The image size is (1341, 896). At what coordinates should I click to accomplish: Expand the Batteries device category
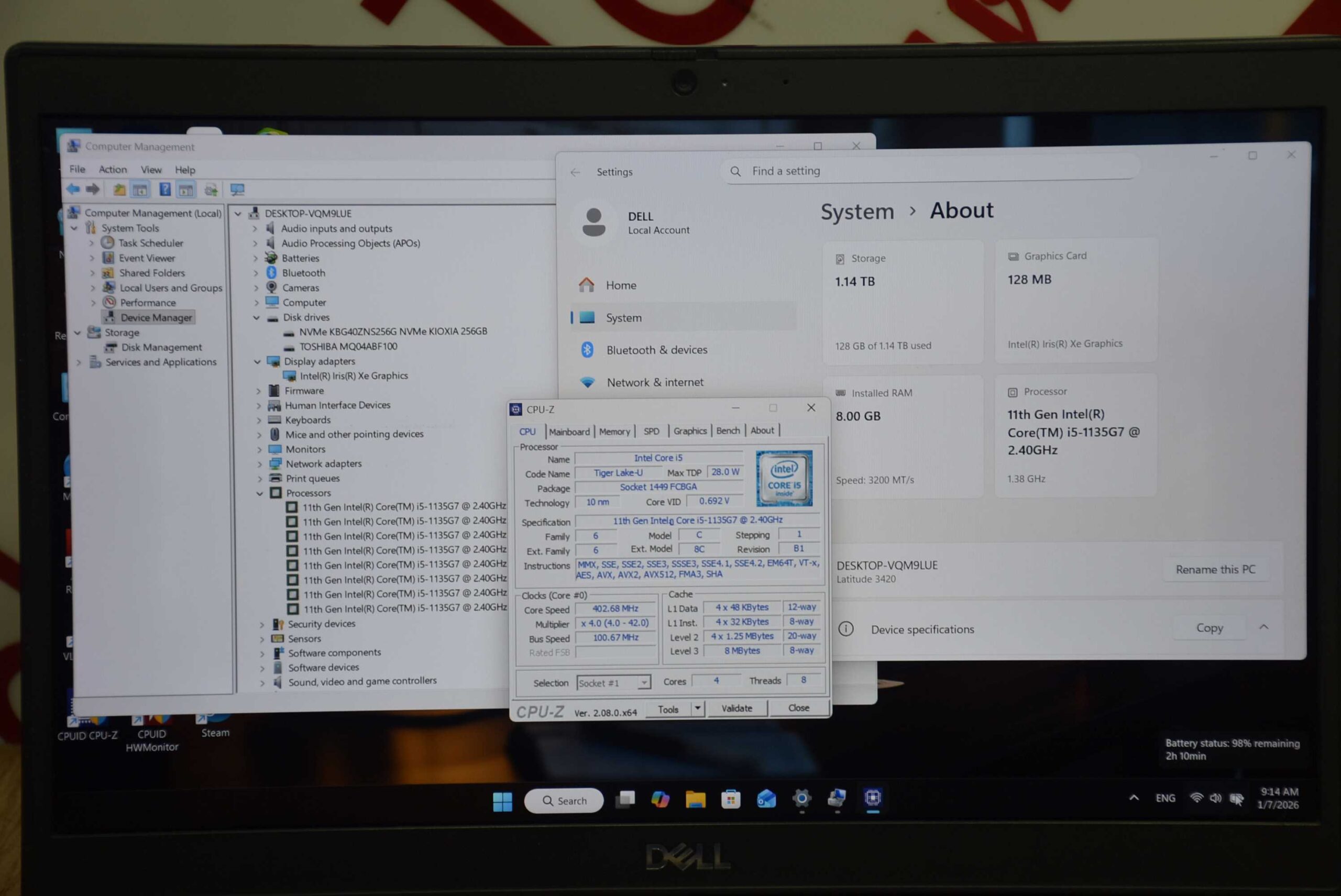pos(256,258)
